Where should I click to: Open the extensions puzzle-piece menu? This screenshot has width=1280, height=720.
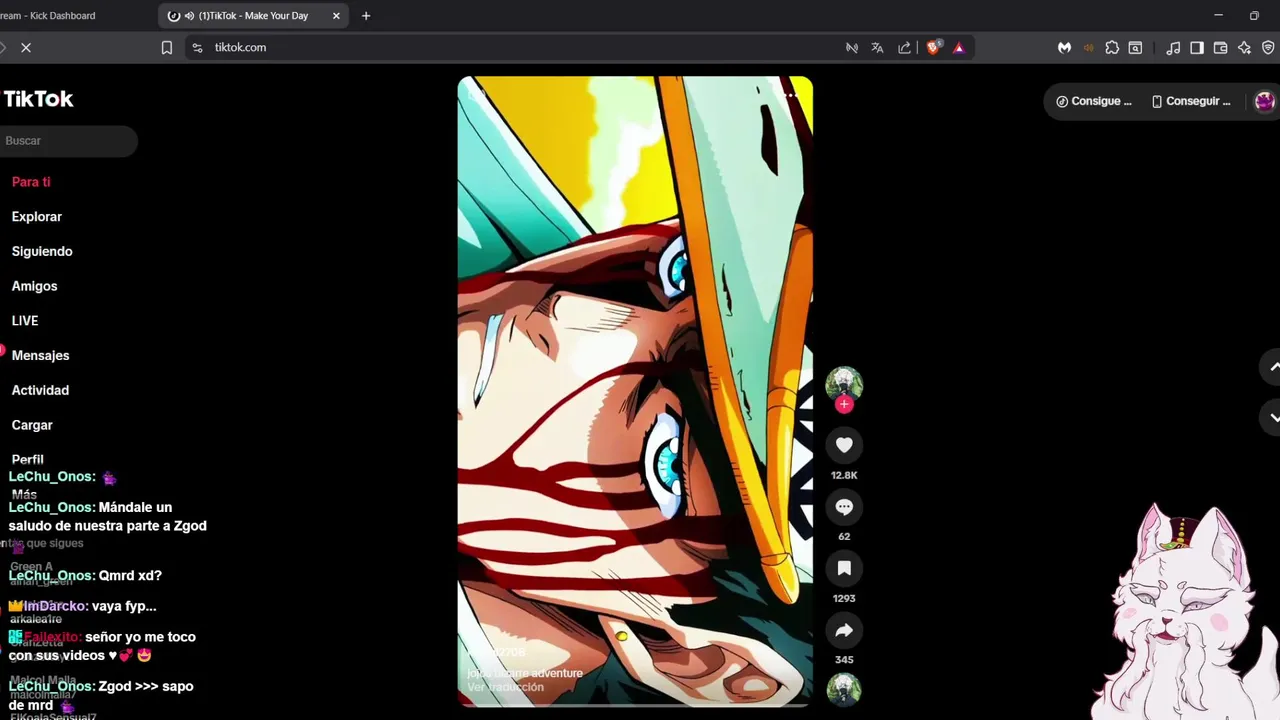1112,47
